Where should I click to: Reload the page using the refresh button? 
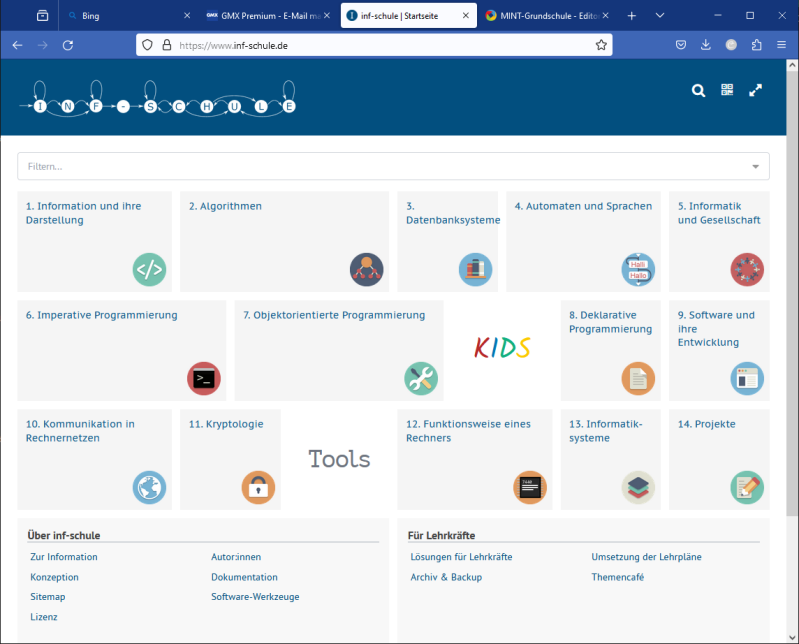coord(68,45)
